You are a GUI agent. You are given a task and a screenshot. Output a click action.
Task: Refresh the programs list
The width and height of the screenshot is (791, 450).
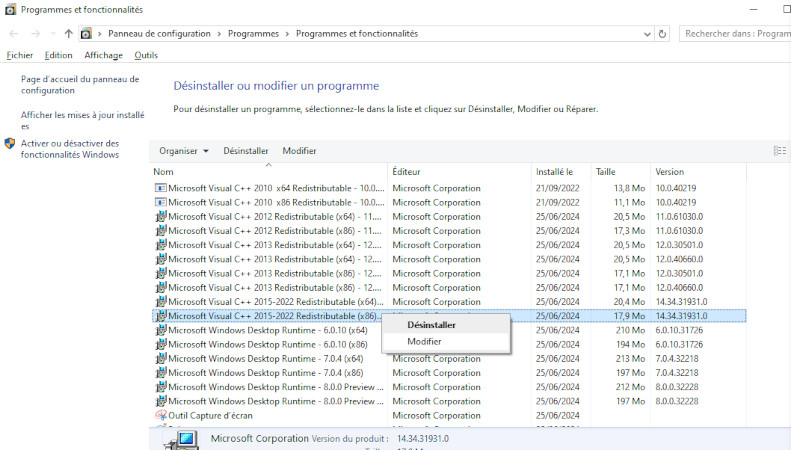pos(662,34)
